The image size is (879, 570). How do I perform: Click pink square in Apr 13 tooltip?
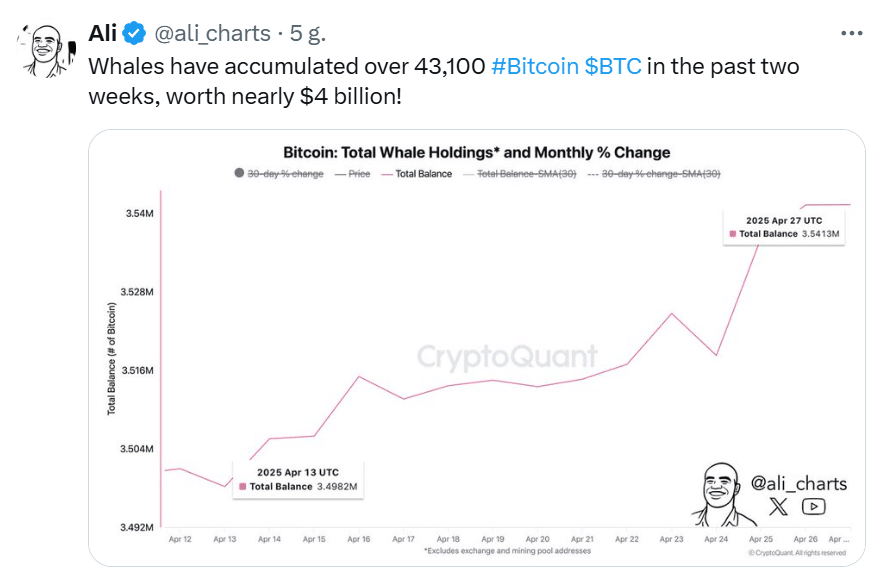click(x=243, y=487)
